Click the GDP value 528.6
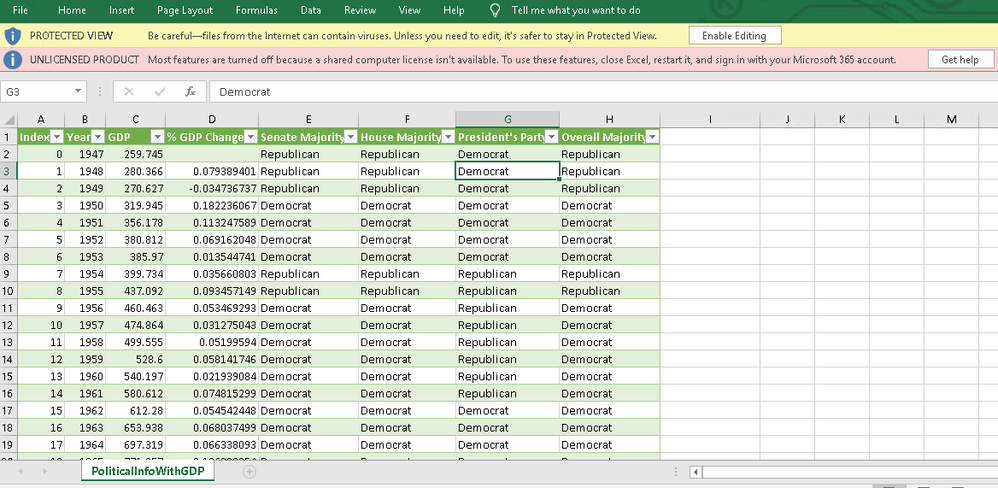Screen dimensions: 998x488 136,359
